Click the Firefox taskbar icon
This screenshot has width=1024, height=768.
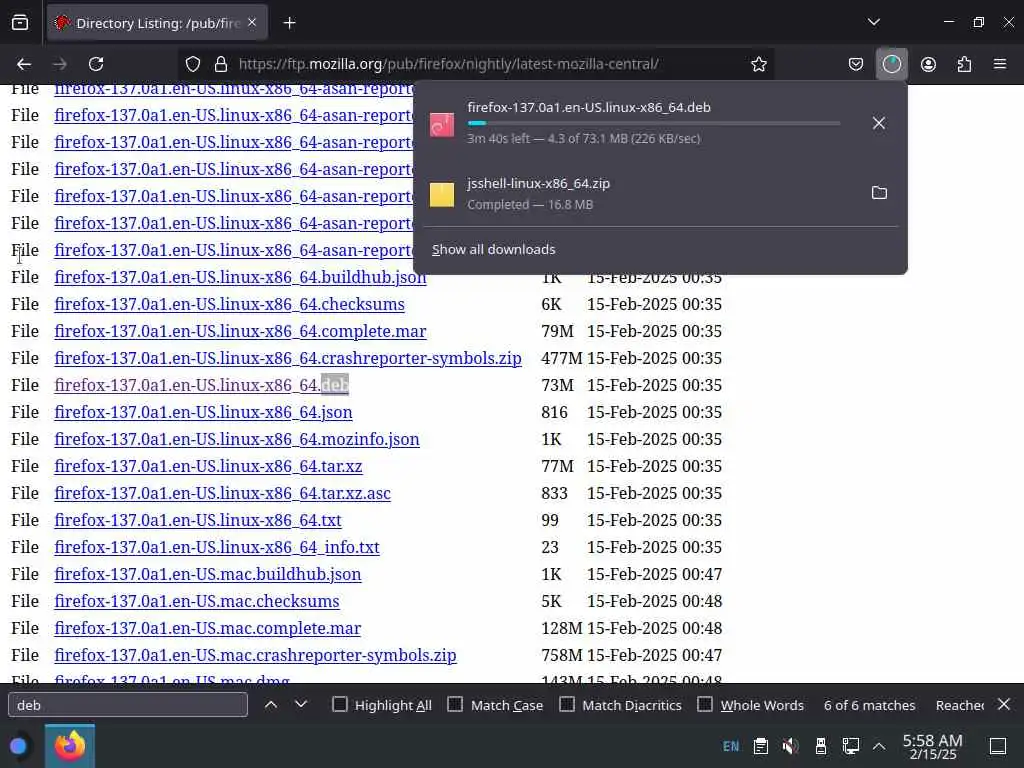(x=70, y=746)
